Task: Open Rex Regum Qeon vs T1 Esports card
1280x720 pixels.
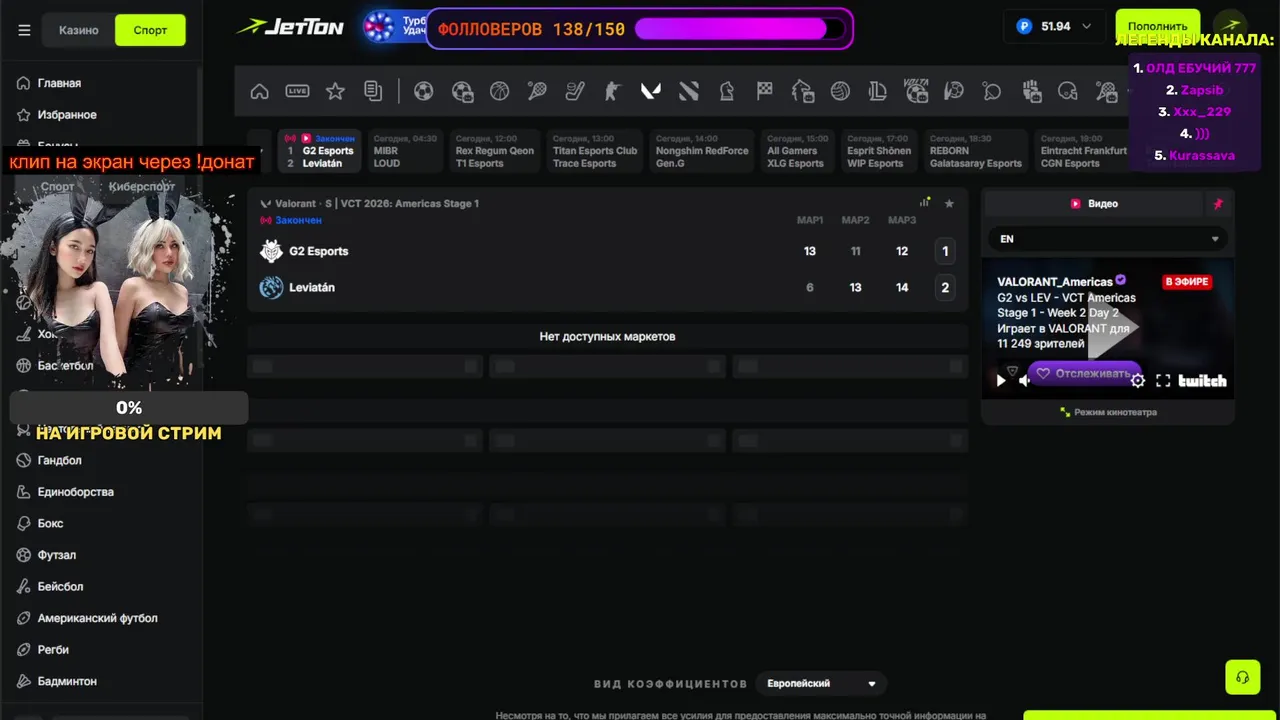Action: 495,151
